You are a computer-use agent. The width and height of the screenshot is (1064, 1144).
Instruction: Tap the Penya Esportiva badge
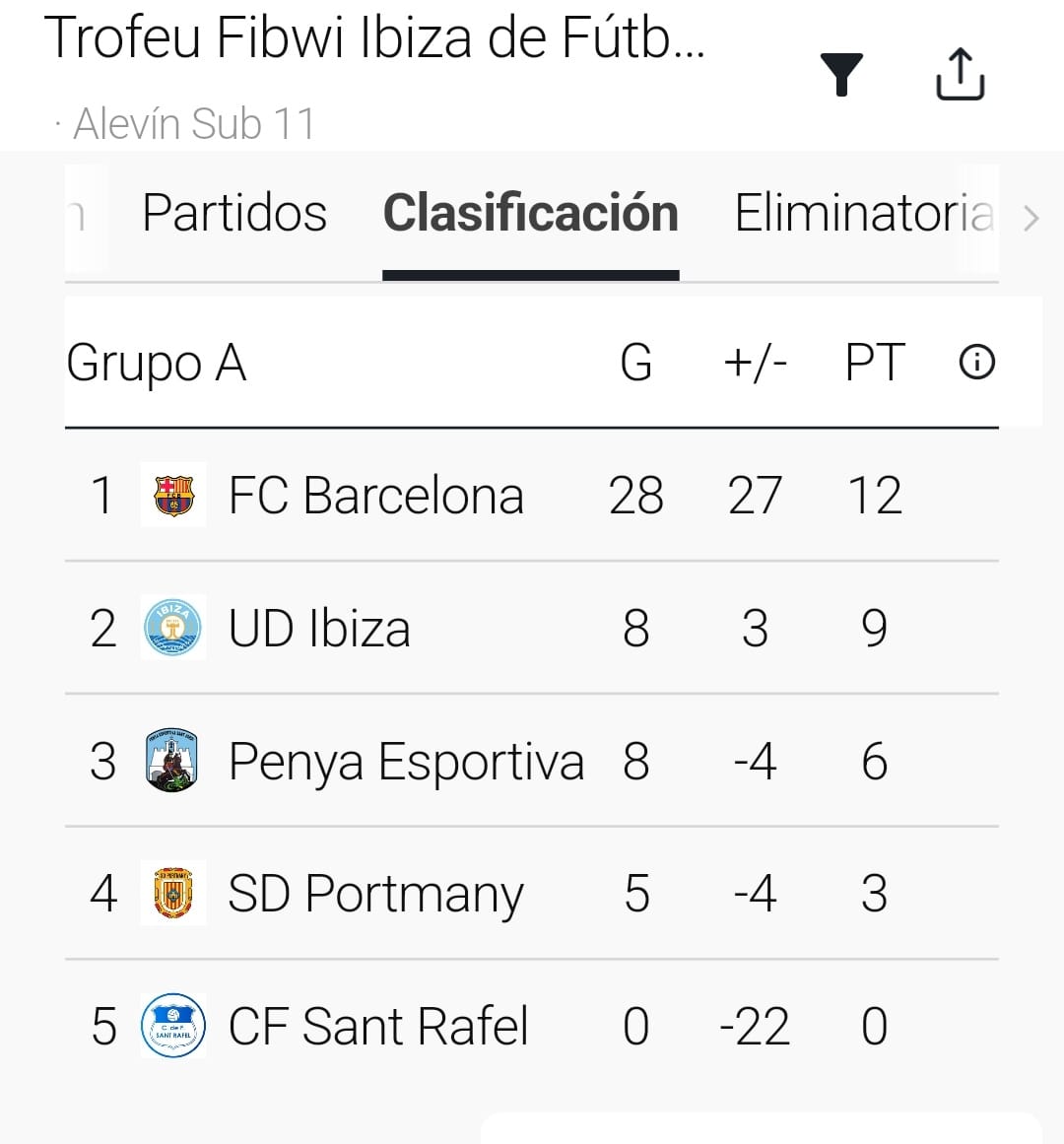[172, 761]
